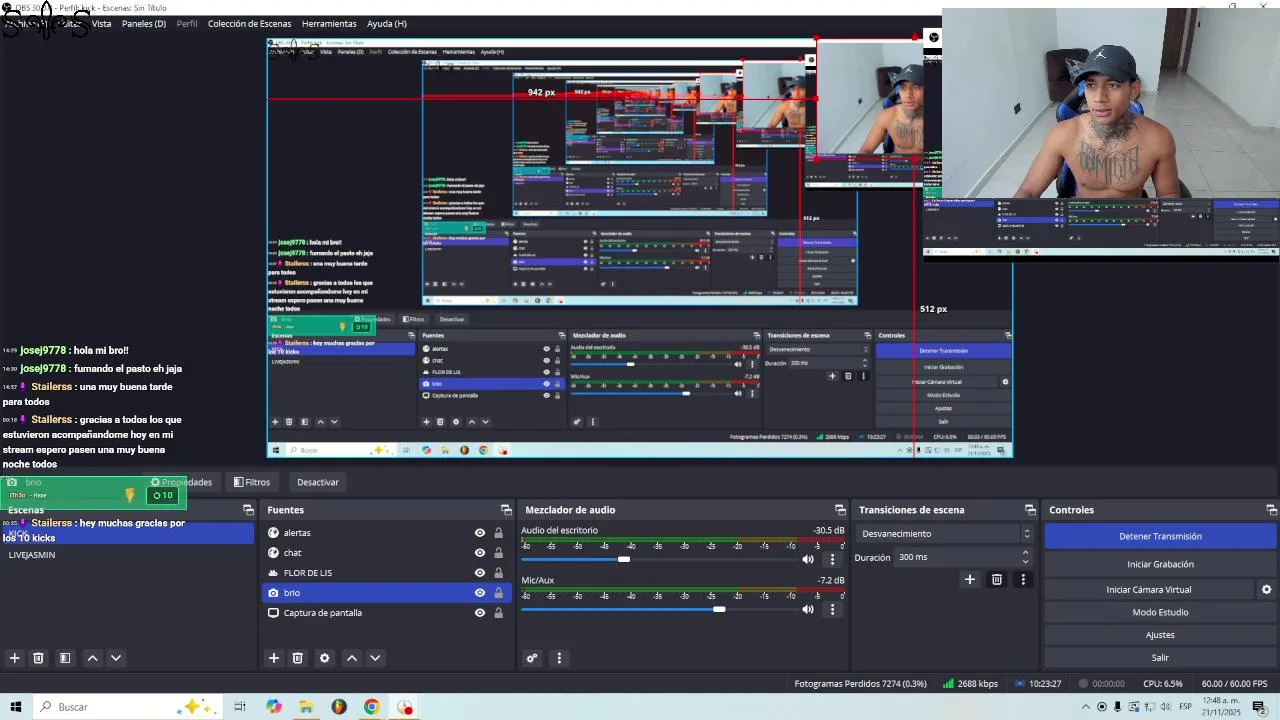Open transition properties three-dot menu
The image size is (1280, 720).
[1022, 579]
